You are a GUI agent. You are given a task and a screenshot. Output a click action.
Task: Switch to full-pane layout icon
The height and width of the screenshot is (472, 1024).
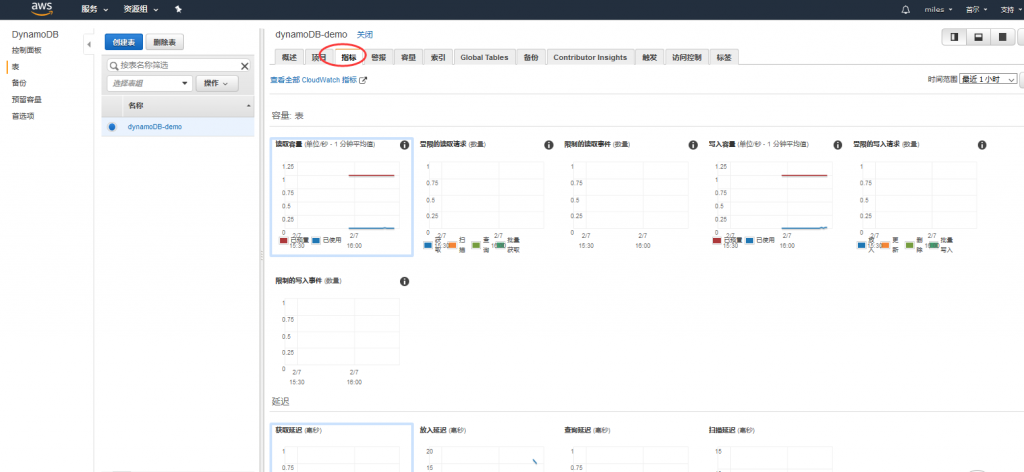click(1002, 37)
